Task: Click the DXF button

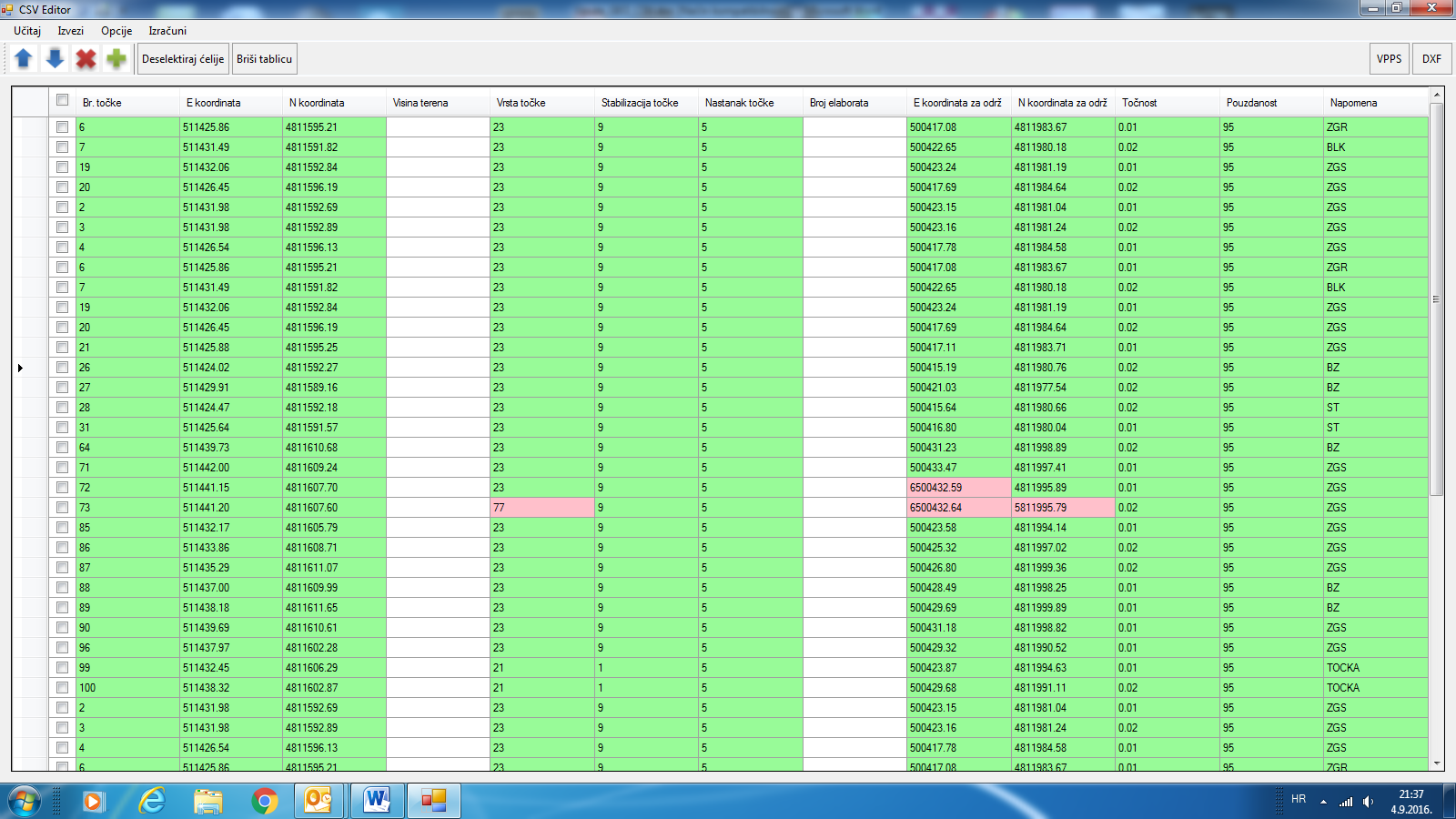Action: click(1432, 59)
